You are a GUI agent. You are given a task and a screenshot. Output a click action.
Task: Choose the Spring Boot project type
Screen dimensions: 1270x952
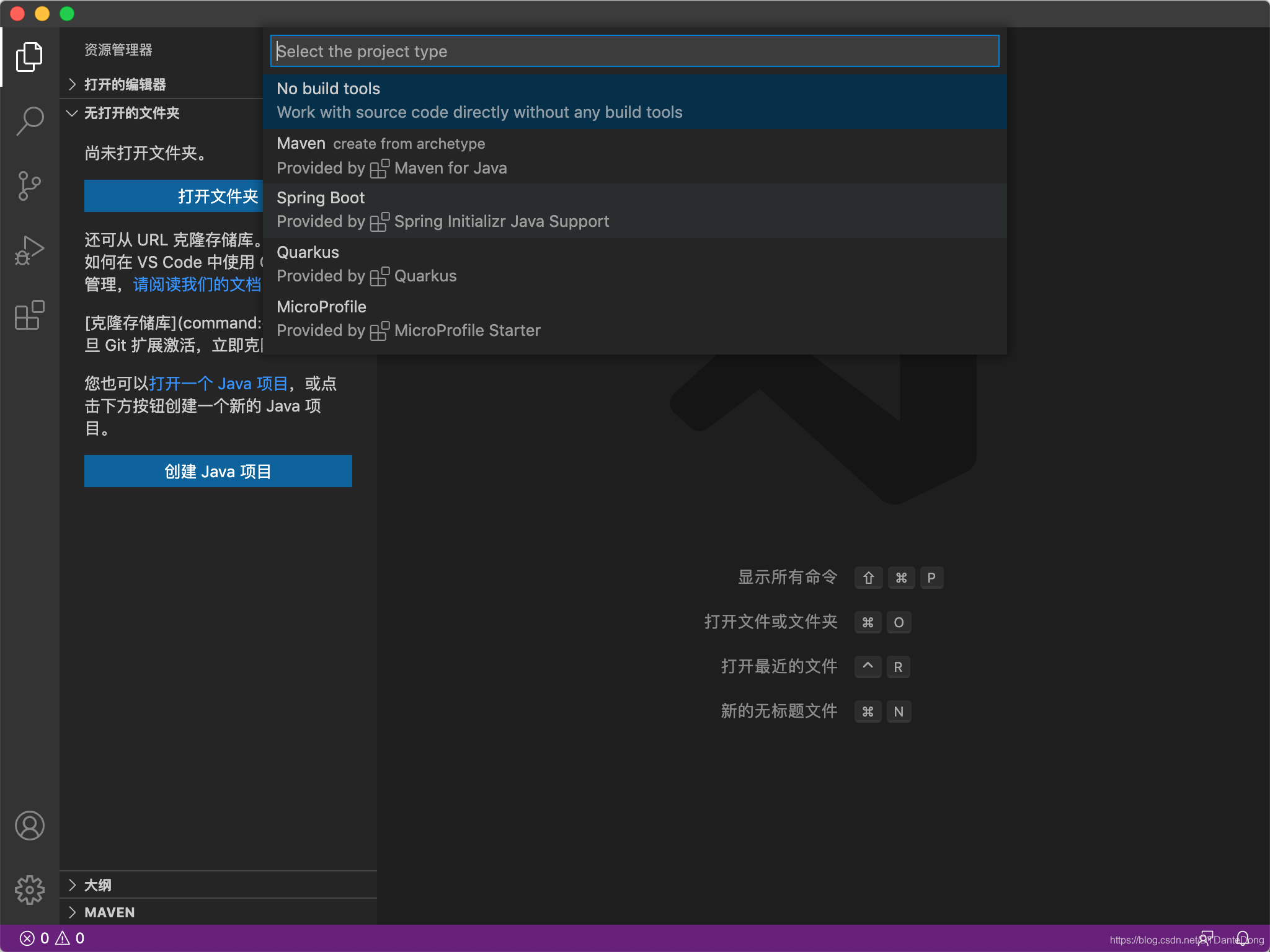point(634,210)
